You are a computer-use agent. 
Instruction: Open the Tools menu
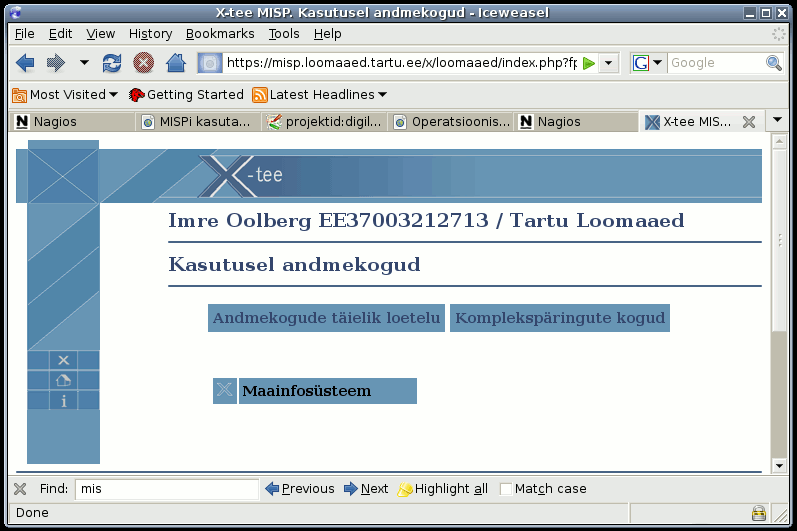click(284, 34)
